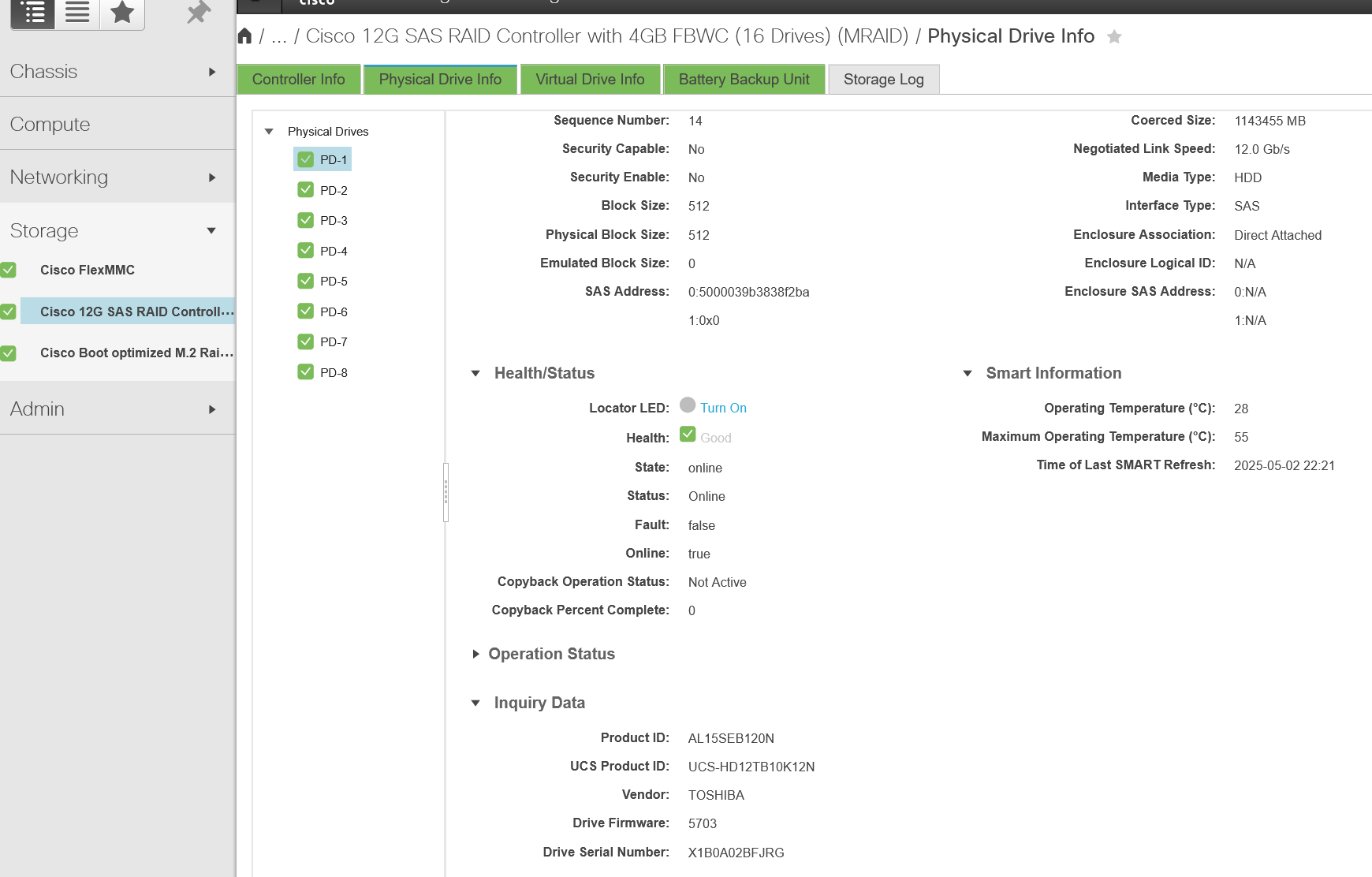Select PD-7 drive entry
The image size is (1372, 877).
[x=334, y=342]
